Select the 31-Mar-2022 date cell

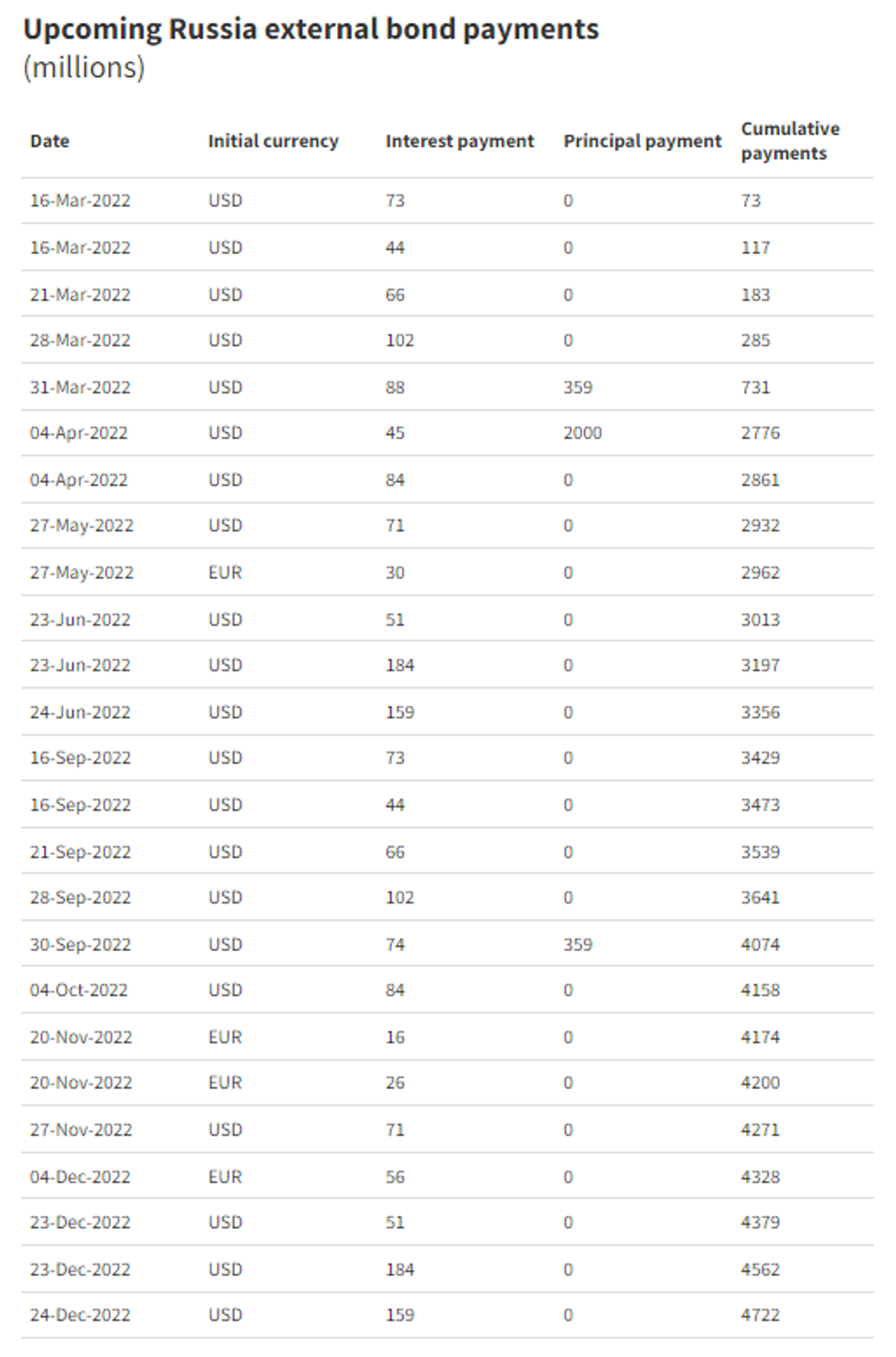click(80, 387)
